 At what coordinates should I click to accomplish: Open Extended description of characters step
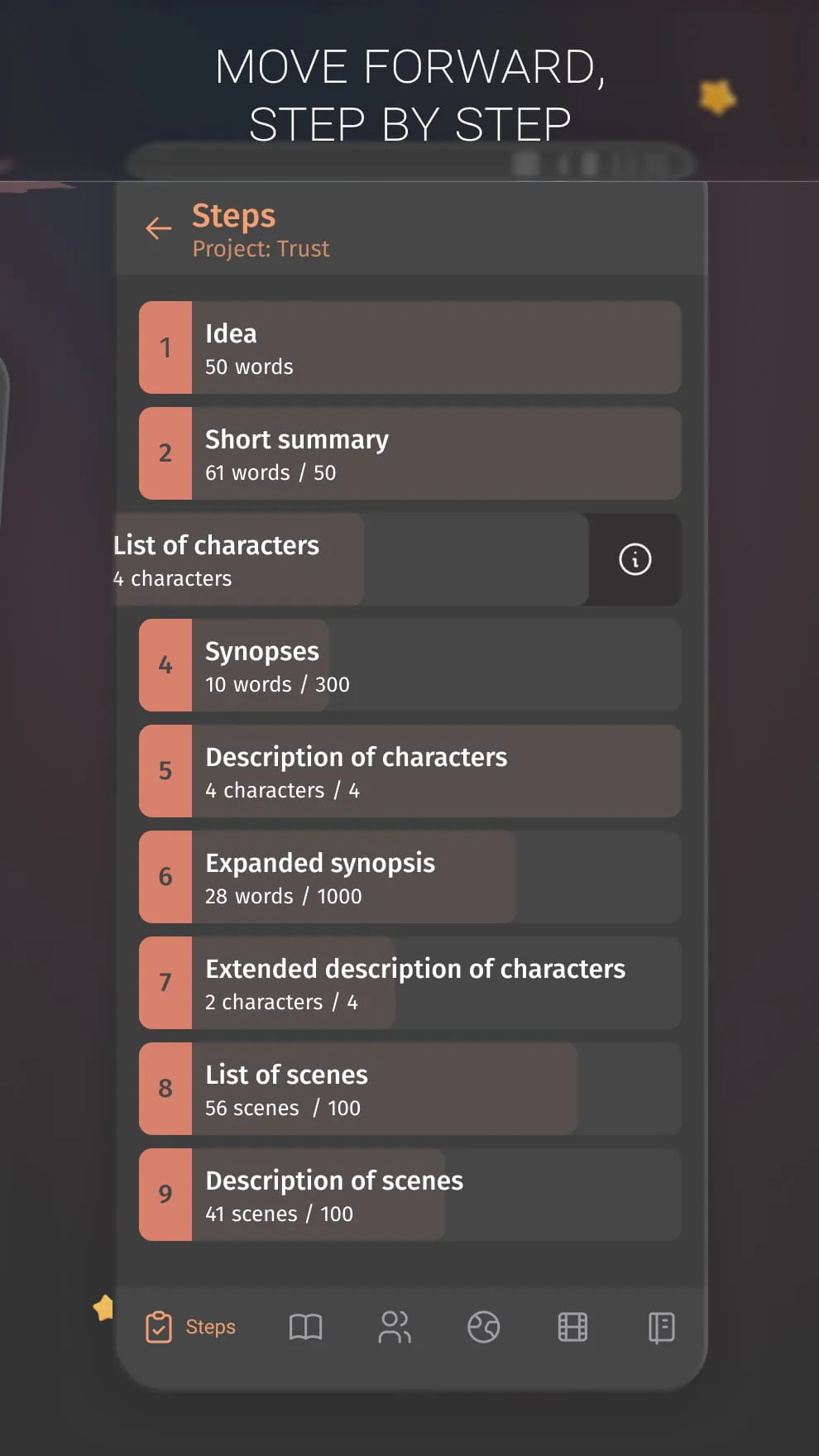click(x=409, y=983)
